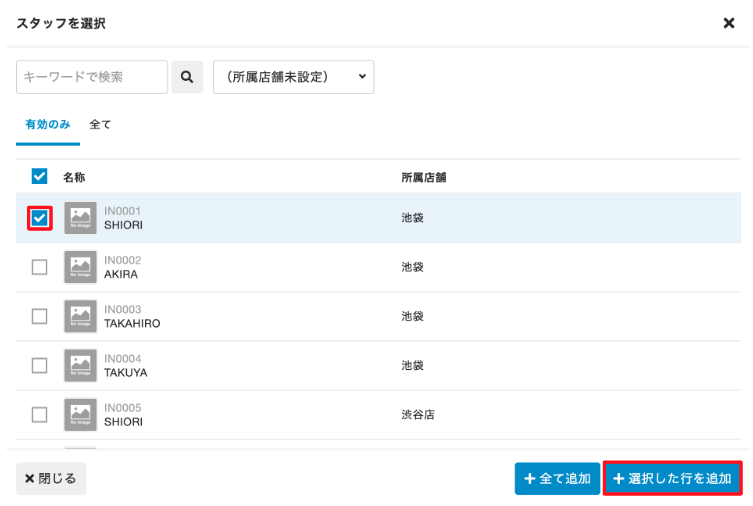Click the No Image thumbnail for IN0001 SHIORI
753x506 pixels.
pos(80,218)
